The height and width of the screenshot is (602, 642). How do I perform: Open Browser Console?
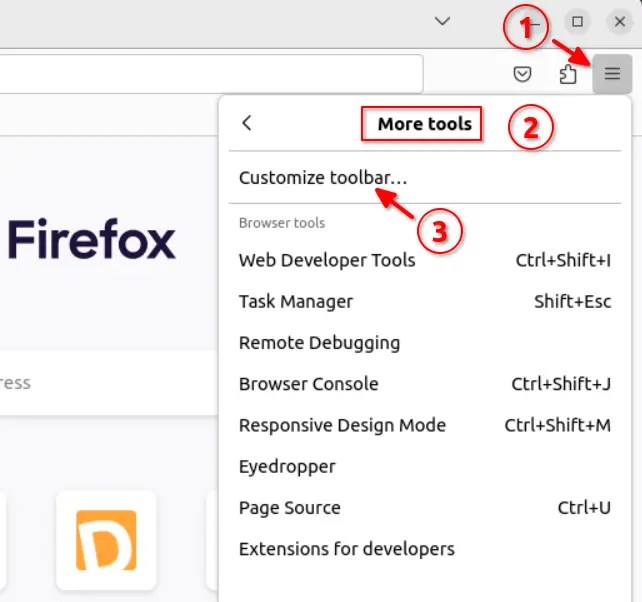click(425, 384)
